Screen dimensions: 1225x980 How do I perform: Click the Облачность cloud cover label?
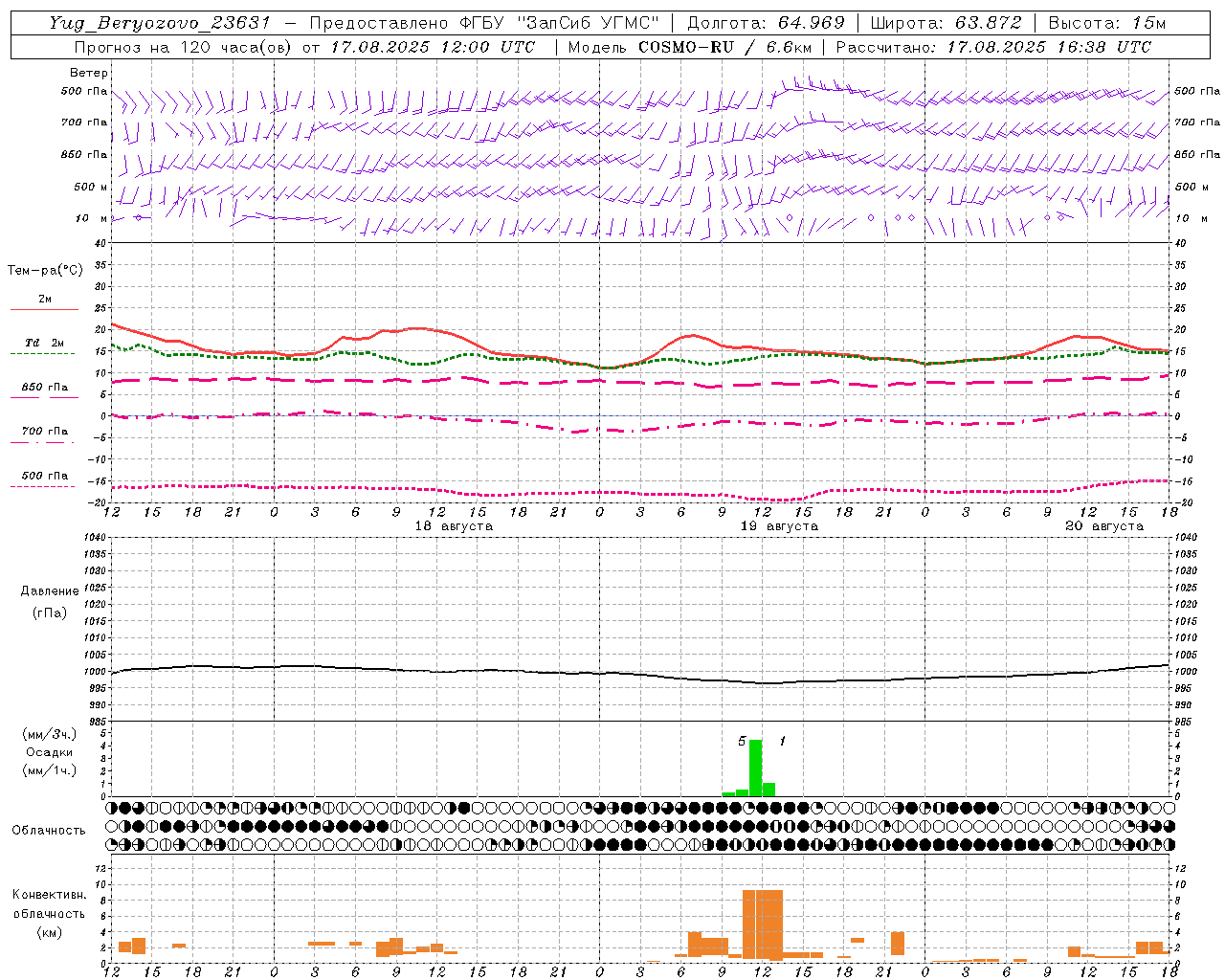coord(49,831)
